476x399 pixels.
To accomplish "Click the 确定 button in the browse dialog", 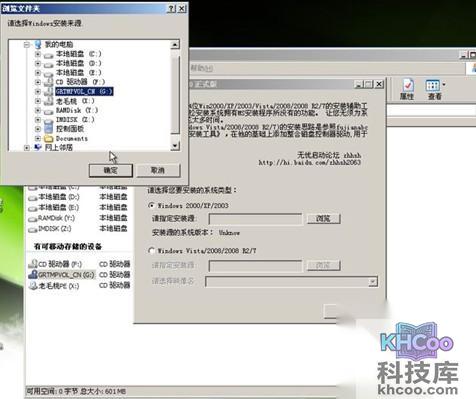I will 111,170.
